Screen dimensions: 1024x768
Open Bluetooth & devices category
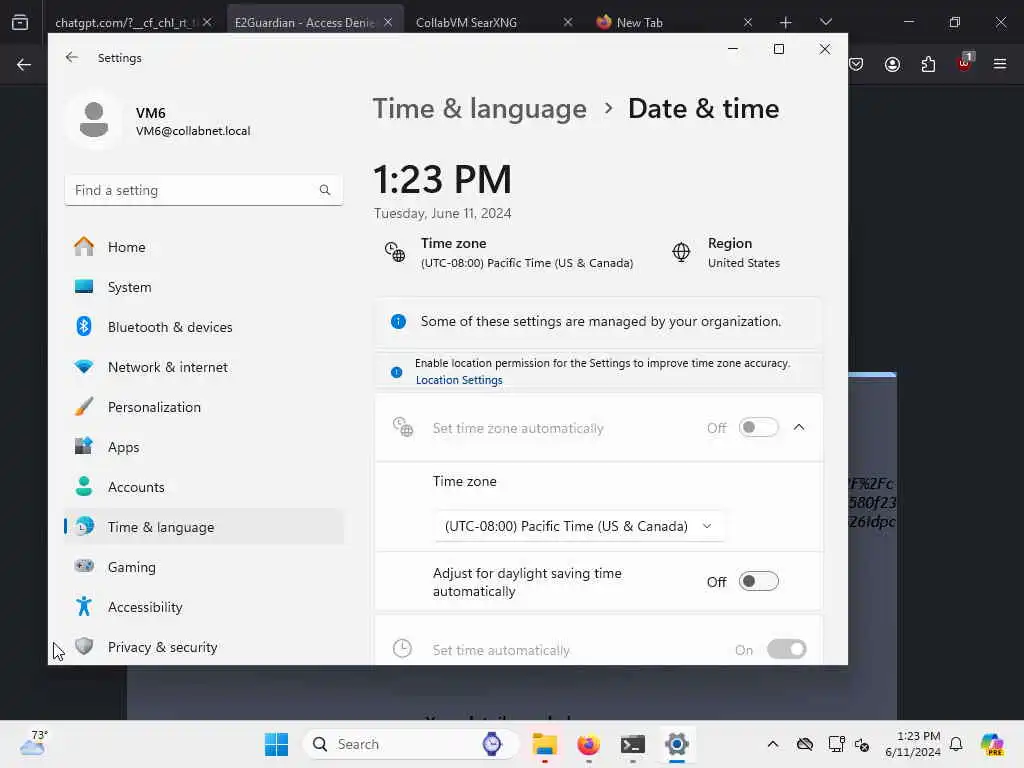pyautogui.click(x=204, y=327)
